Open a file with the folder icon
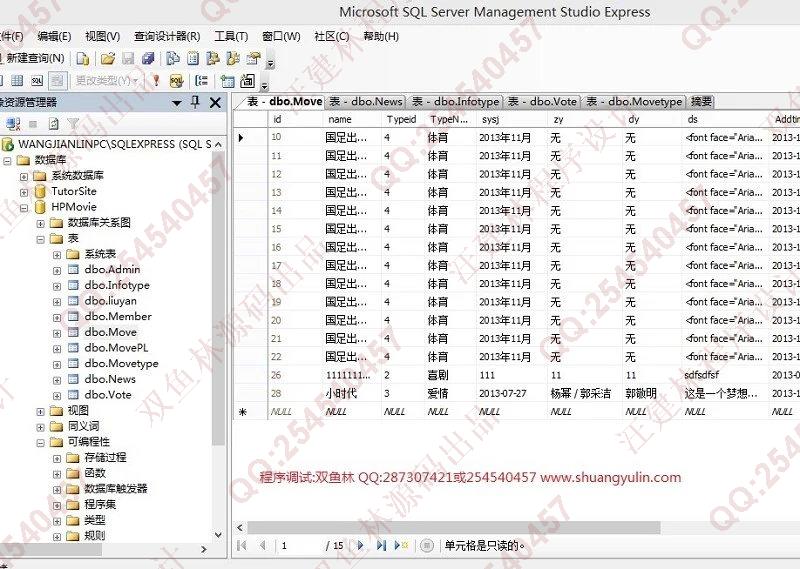 tap(108, 59)
